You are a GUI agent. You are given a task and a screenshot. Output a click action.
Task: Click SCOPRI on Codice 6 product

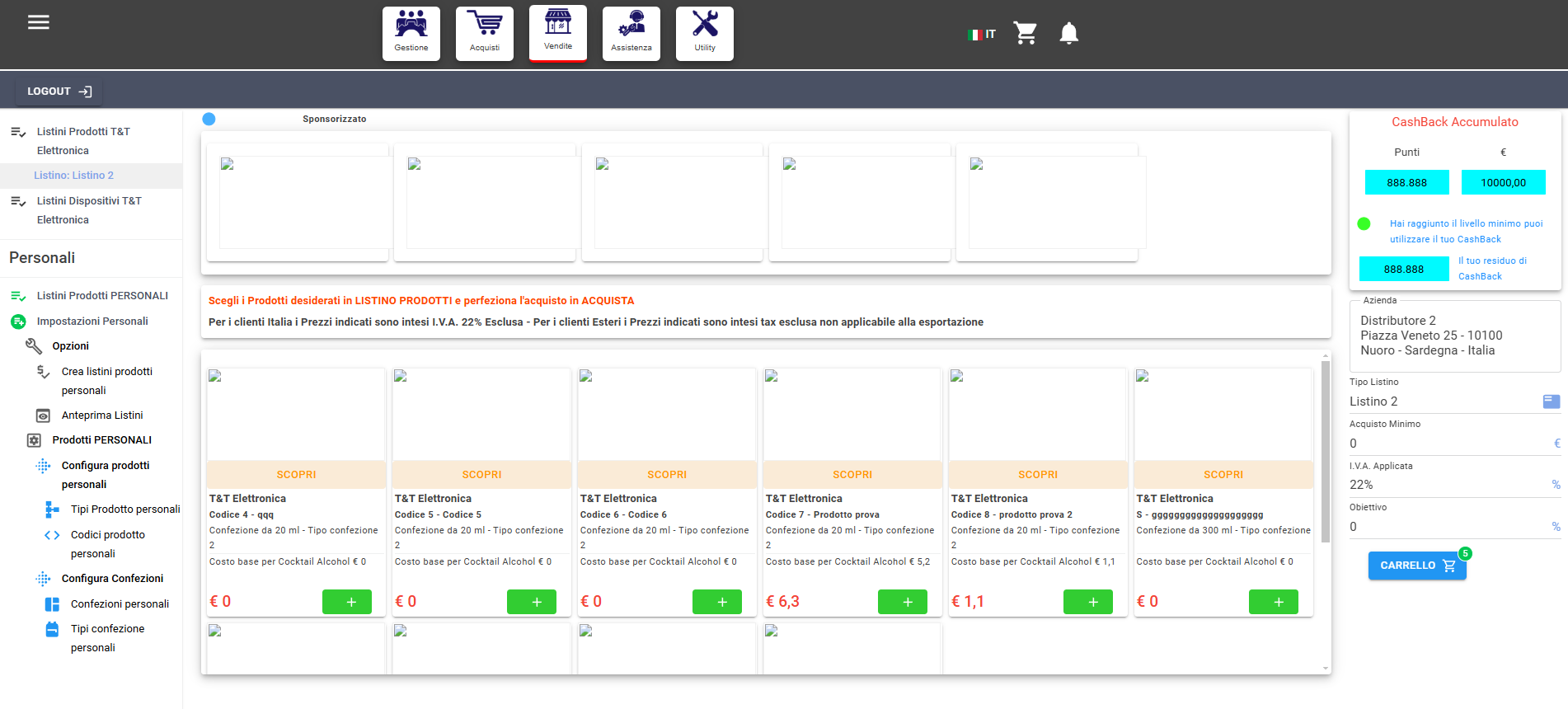tap(667, 475)
